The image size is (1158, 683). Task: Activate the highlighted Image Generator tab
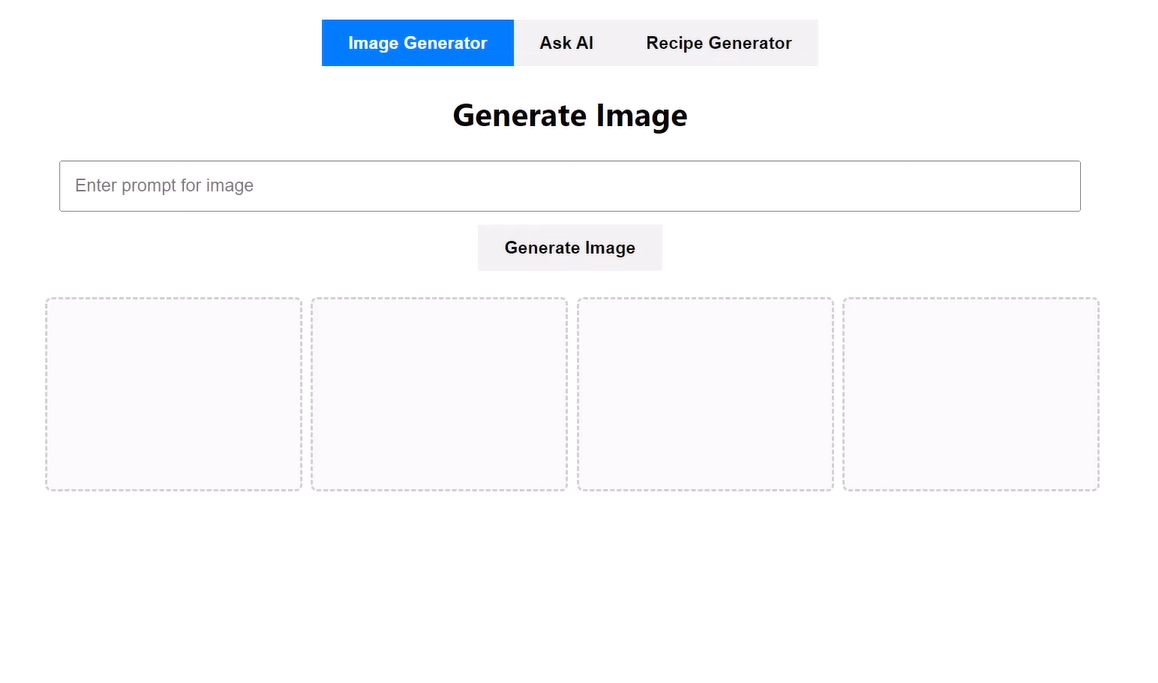[417, 43]
